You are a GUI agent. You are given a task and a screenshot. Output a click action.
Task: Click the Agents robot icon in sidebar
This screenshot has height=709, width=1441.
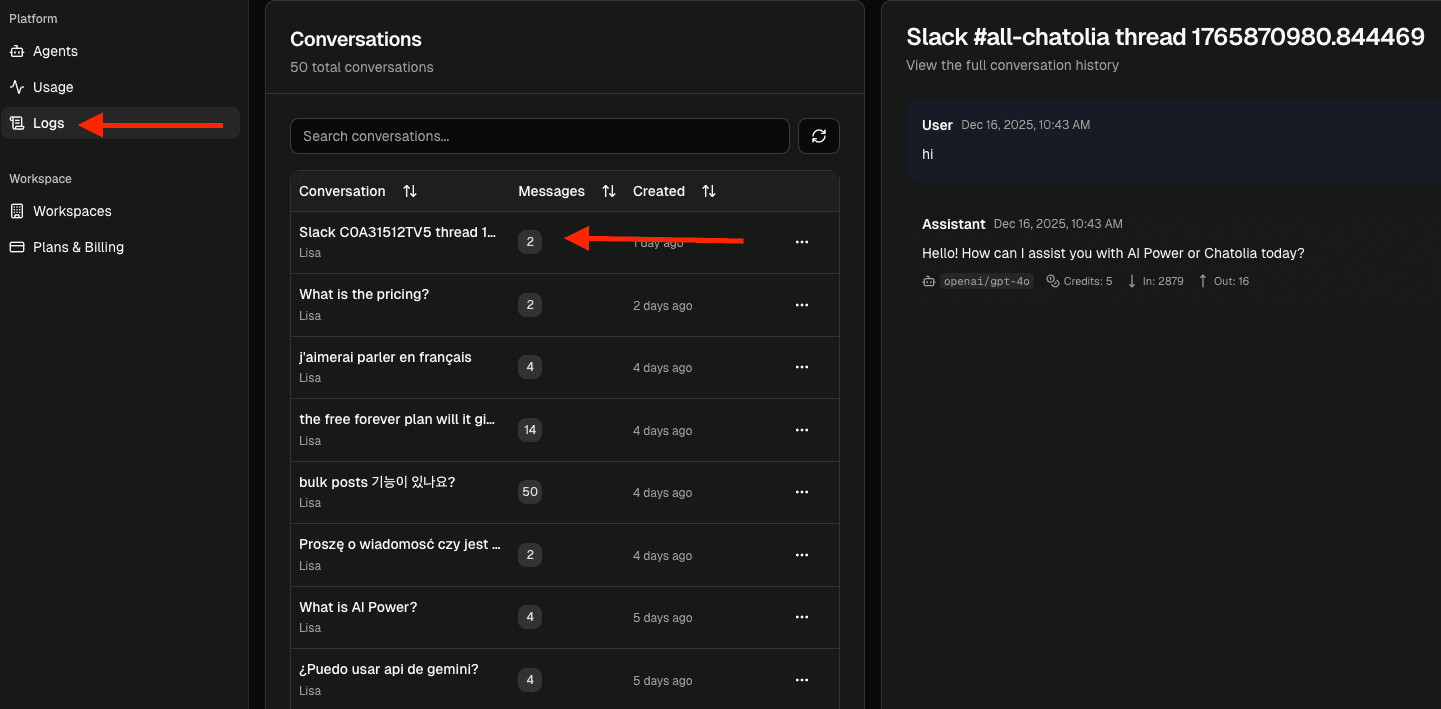coord(17,51)
